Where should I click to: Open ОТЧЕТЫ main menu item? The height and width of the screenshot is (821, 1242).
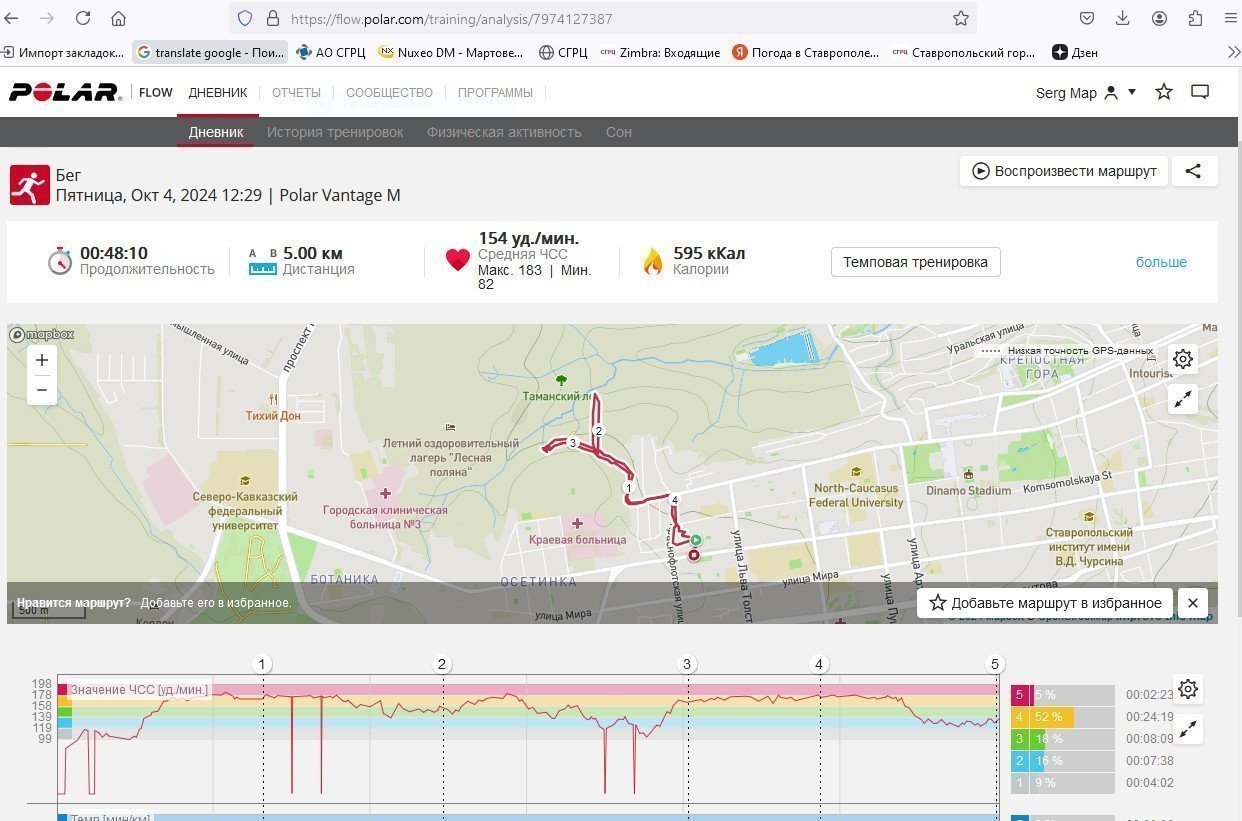tap(296, 92)
